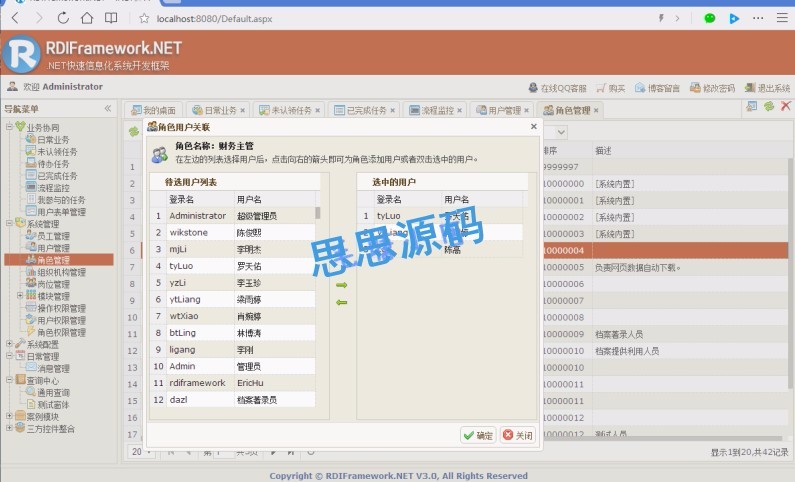Collapse the 日常管理 tree node
Viewport: 795px width, 482px height.
(x=9, y=356)
